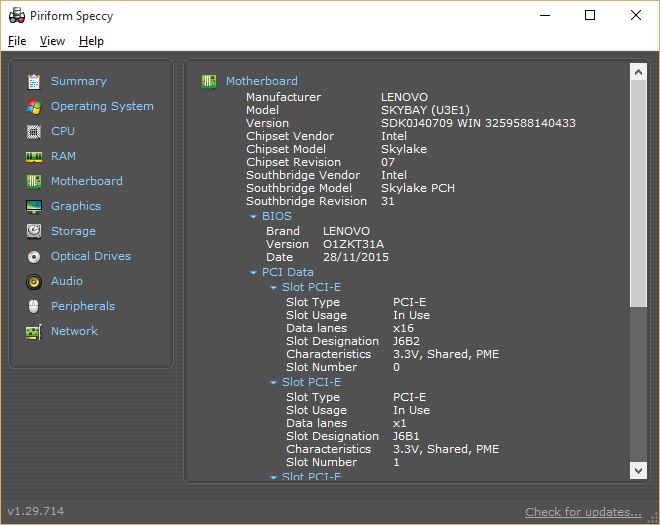Click the Optical Drives disc icon
Viewport: 660px width, 525px height.
34,256
